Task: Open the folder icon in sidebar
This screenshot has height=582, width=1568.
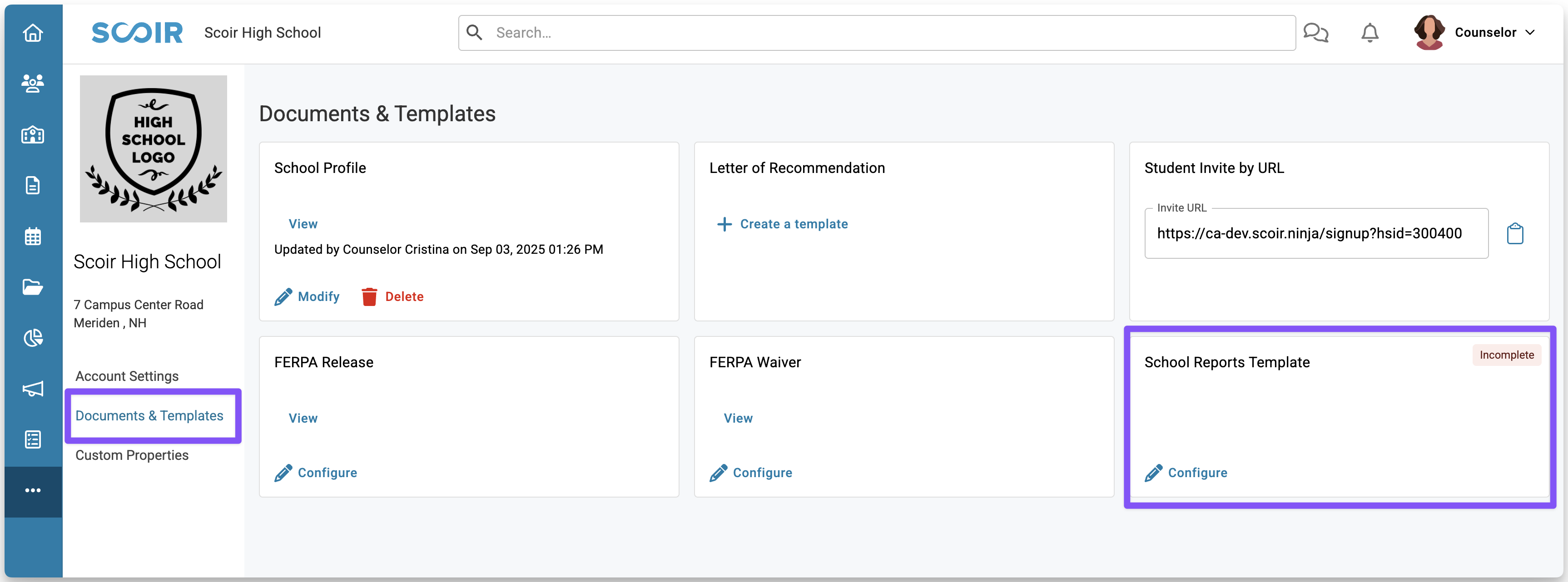Action: tap(33, 287)
